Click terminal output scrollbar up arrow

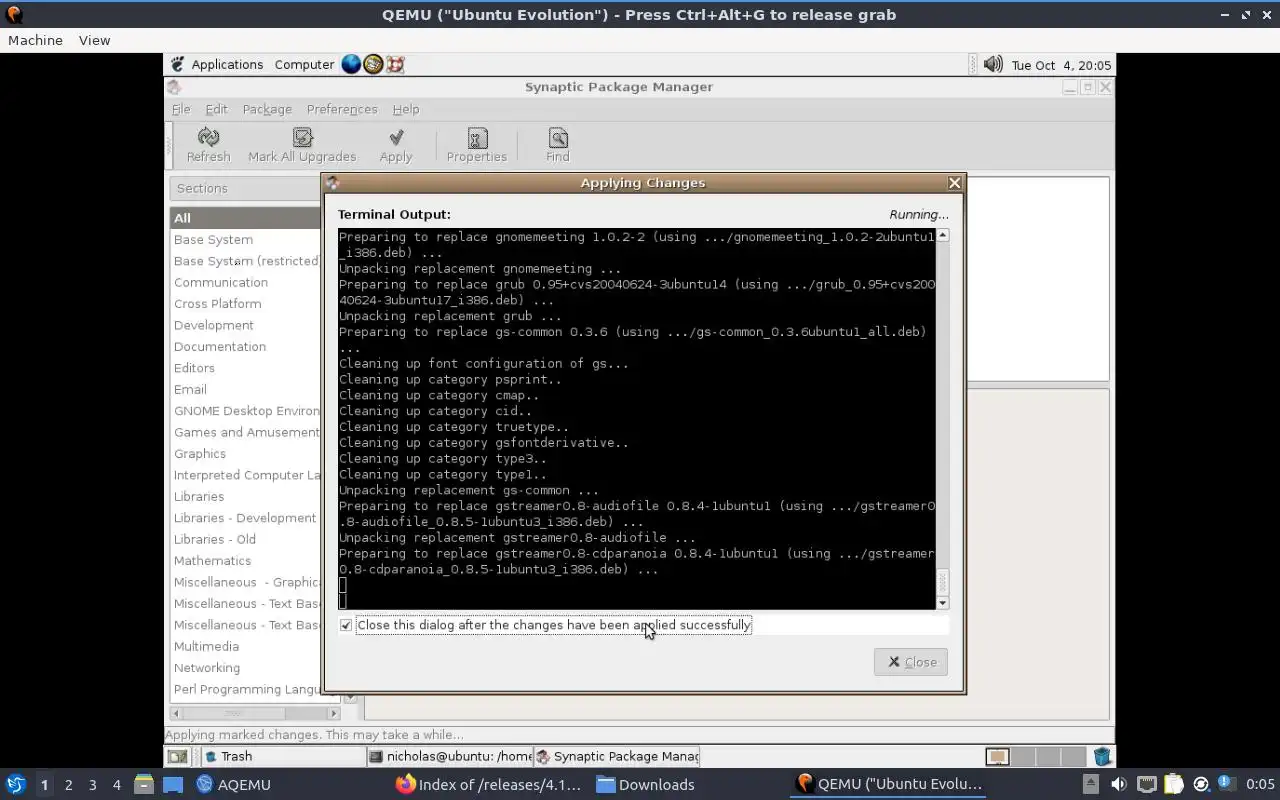coord(942,235)
